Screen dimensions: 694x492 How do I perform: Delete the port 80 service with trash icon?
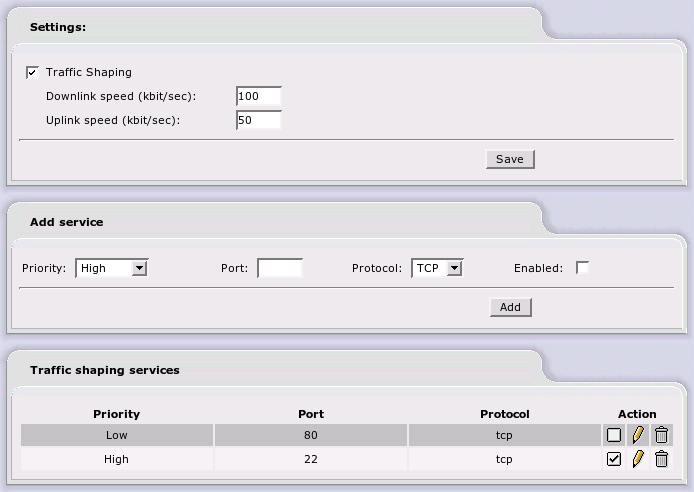661,435
